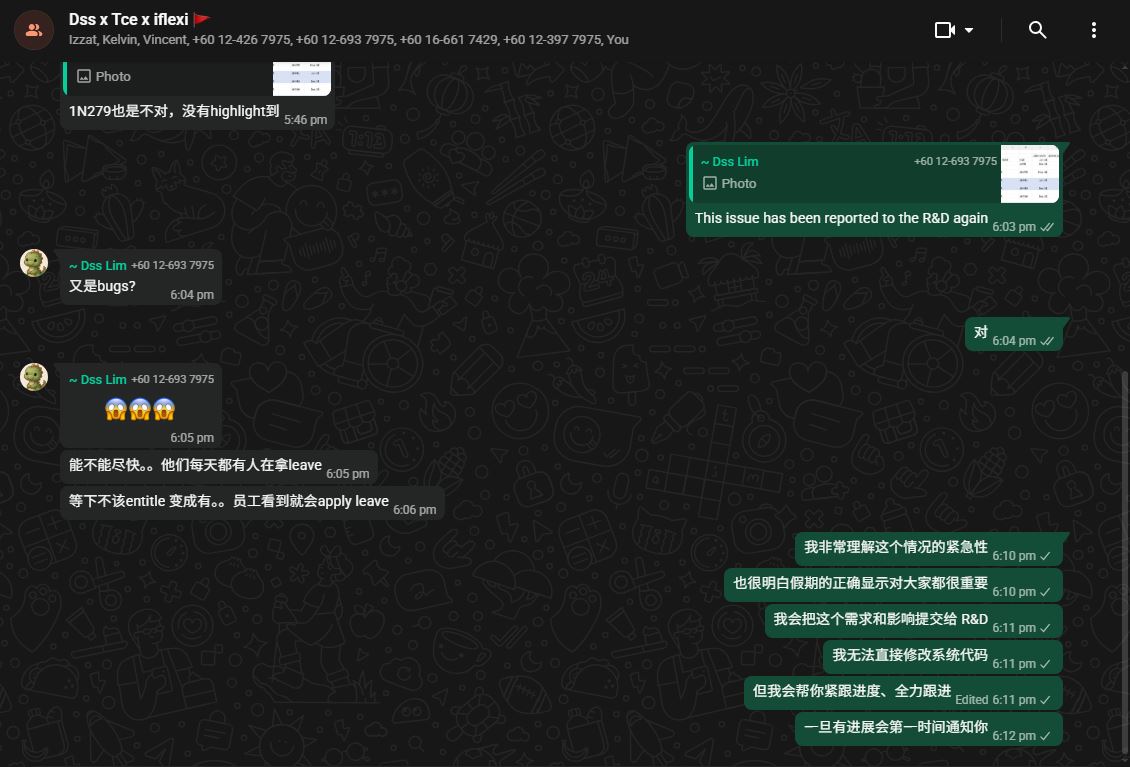Click single check mark on 6:12 pm message

tap(1046, 736)
